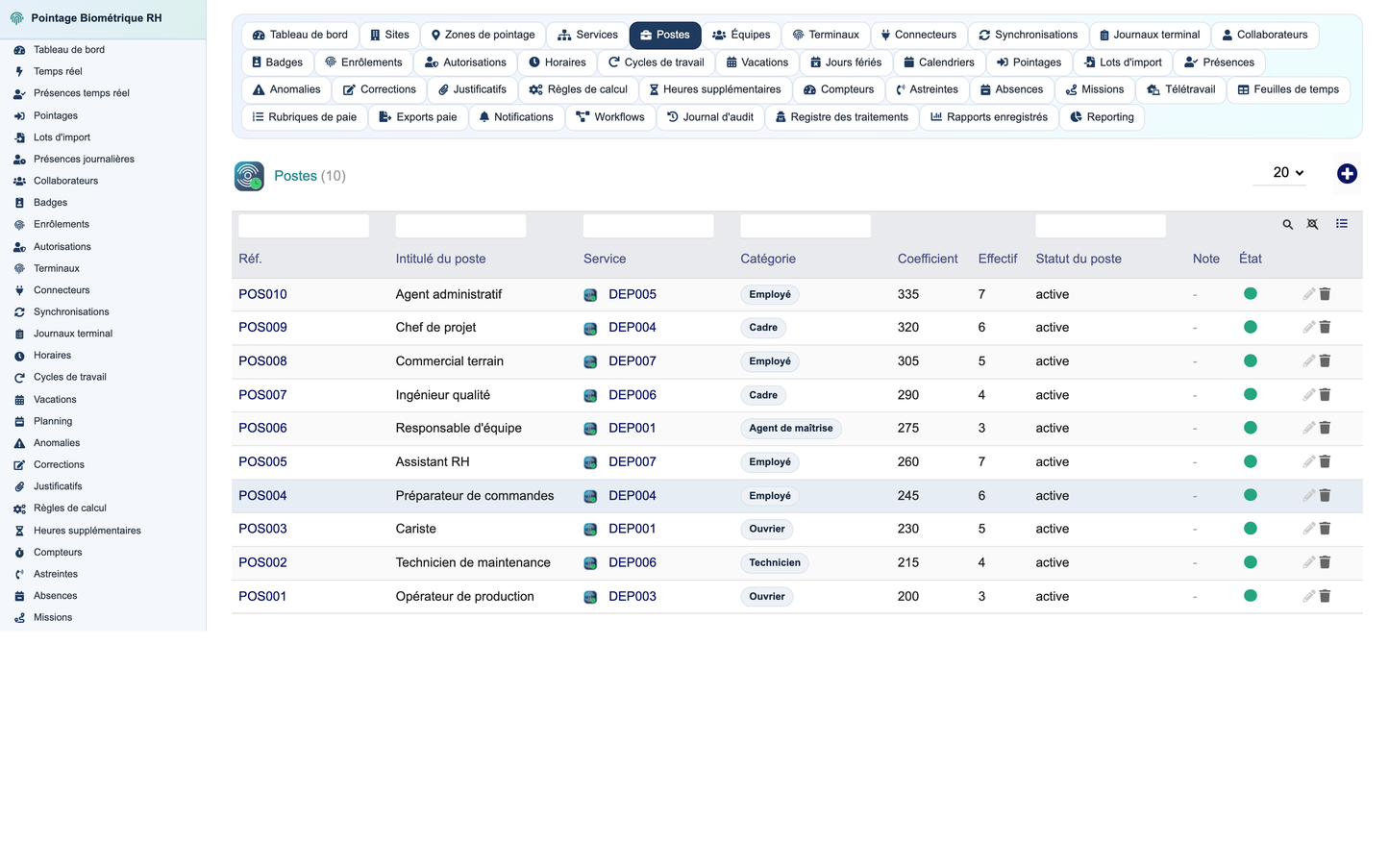
Task: Click the Réf. filter input field
Action: [304, 226]
